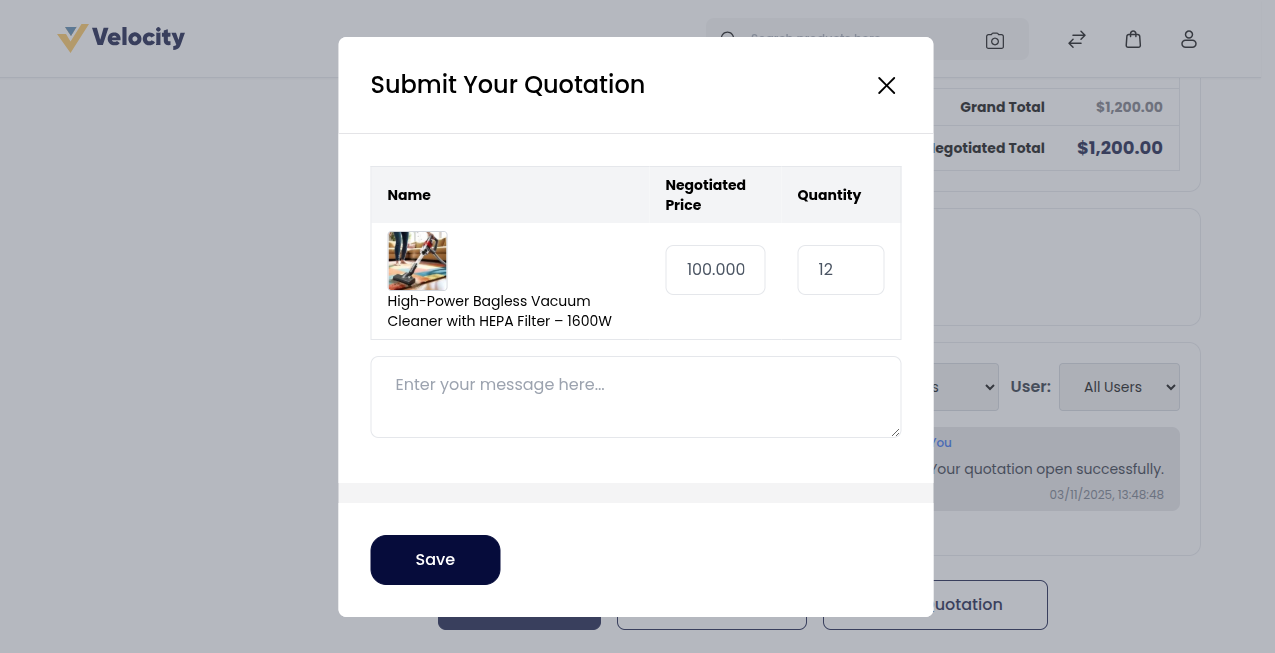Edit the Negotiated Price field showing 100.000
1275x653 pixels.
point(715,269)
